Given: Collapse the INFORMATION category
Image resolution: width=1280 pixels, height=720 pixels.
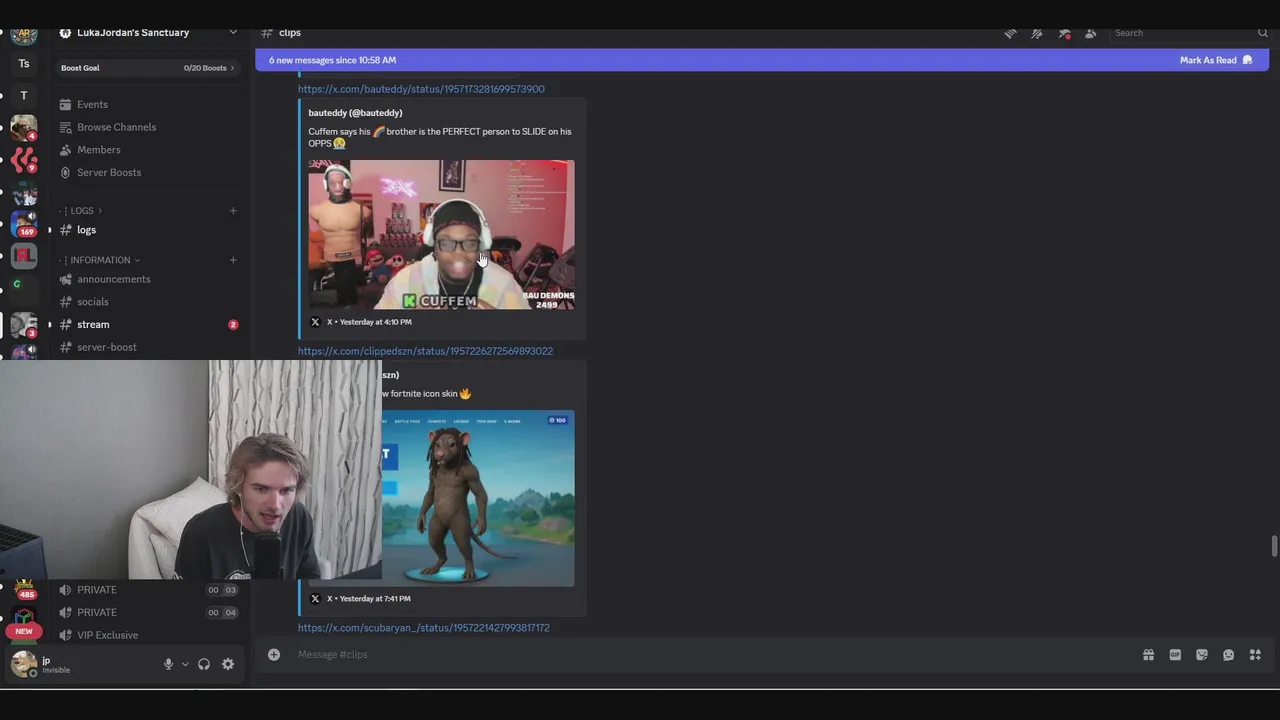Looking at the screenshot, I should click(100, 260).
